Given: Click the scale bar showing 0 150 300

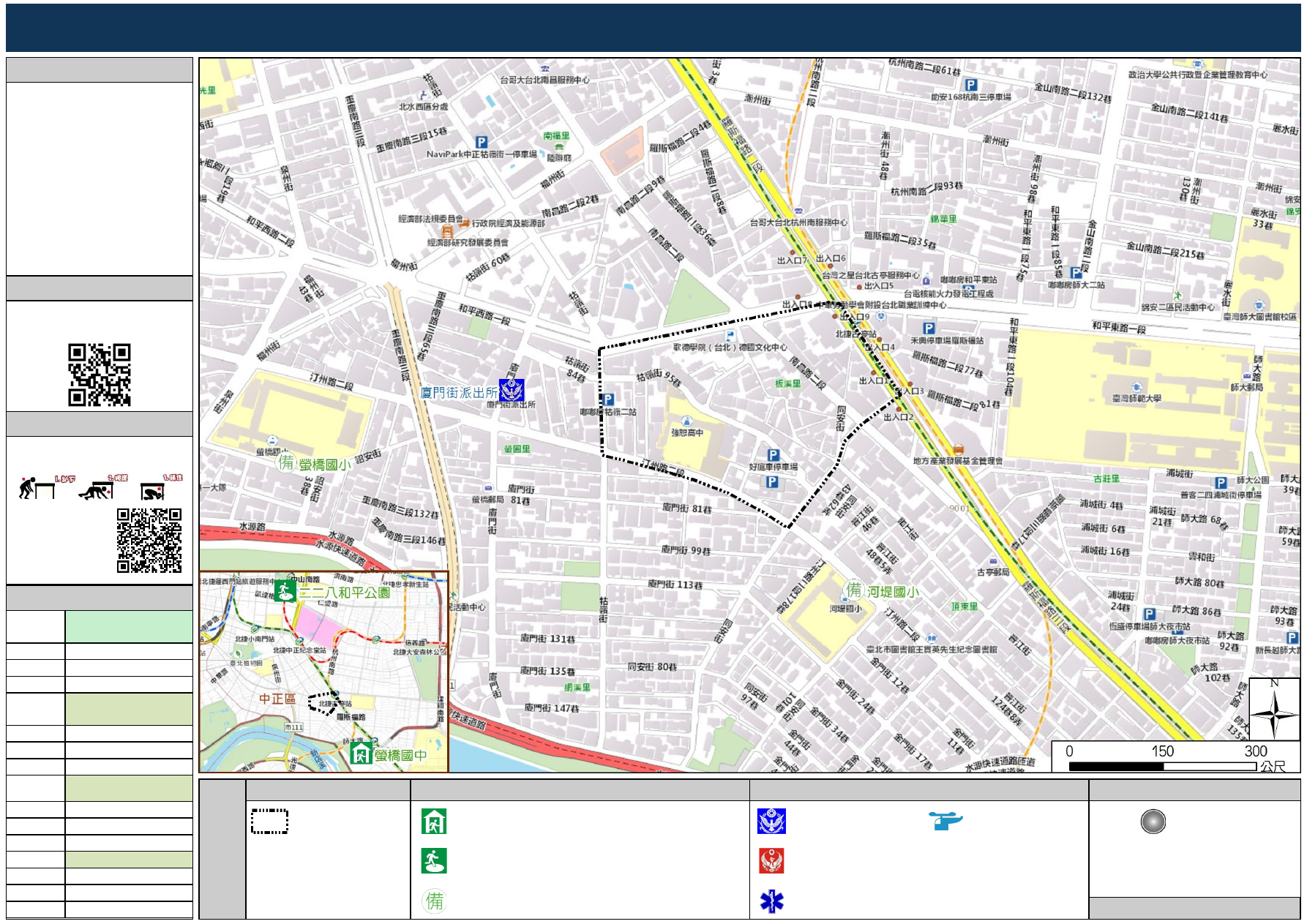Looking at the screenshot, I should pos(1162,766).
